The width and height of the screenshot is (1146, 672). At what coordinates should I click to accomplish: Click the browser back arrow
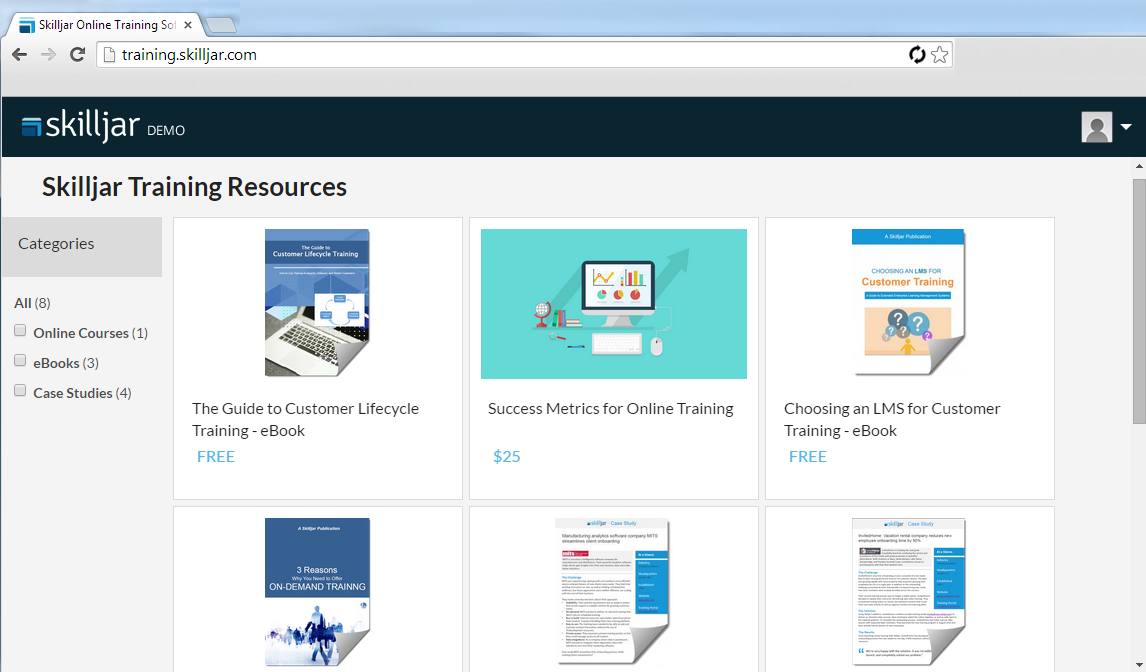[20, 55]
